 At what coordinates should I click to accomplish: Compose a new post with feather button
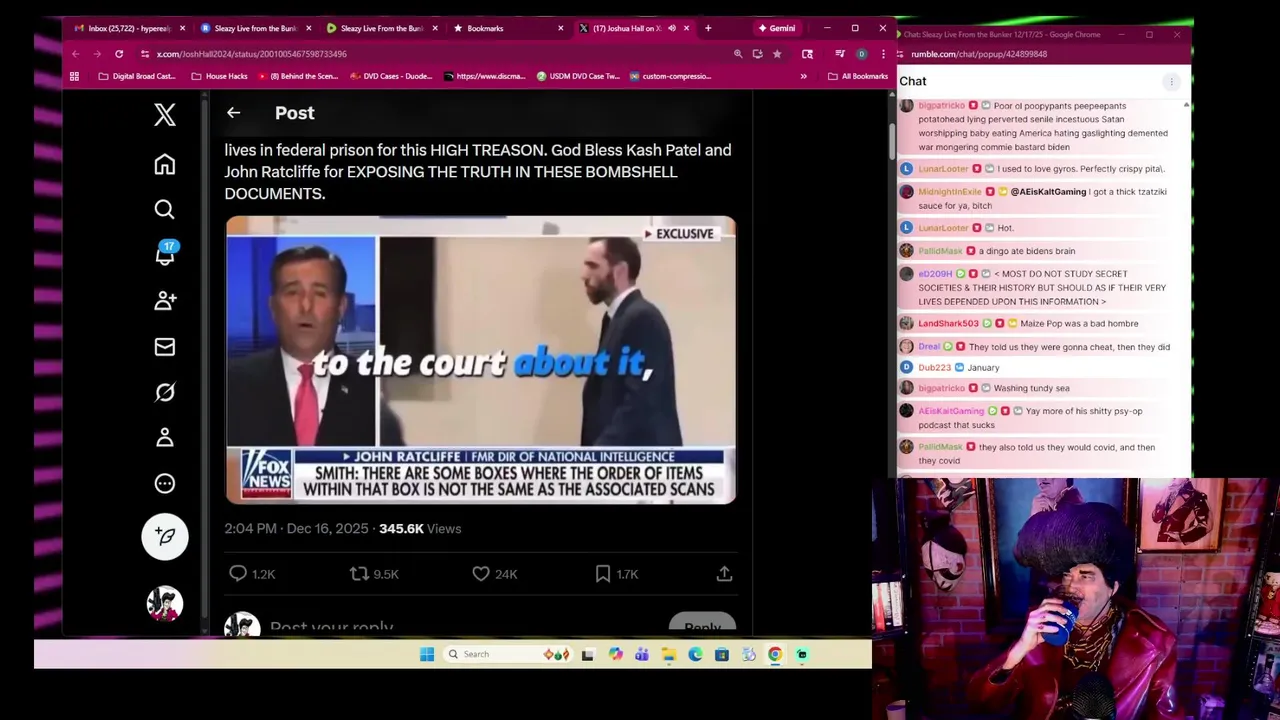pos(165,537)
